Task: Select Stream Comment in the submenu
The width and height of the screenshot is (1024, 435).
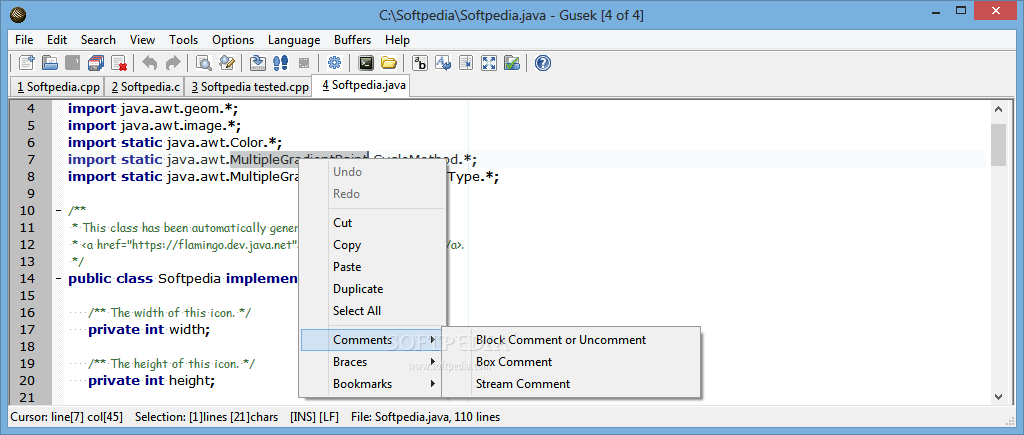Action: (571, 384)
